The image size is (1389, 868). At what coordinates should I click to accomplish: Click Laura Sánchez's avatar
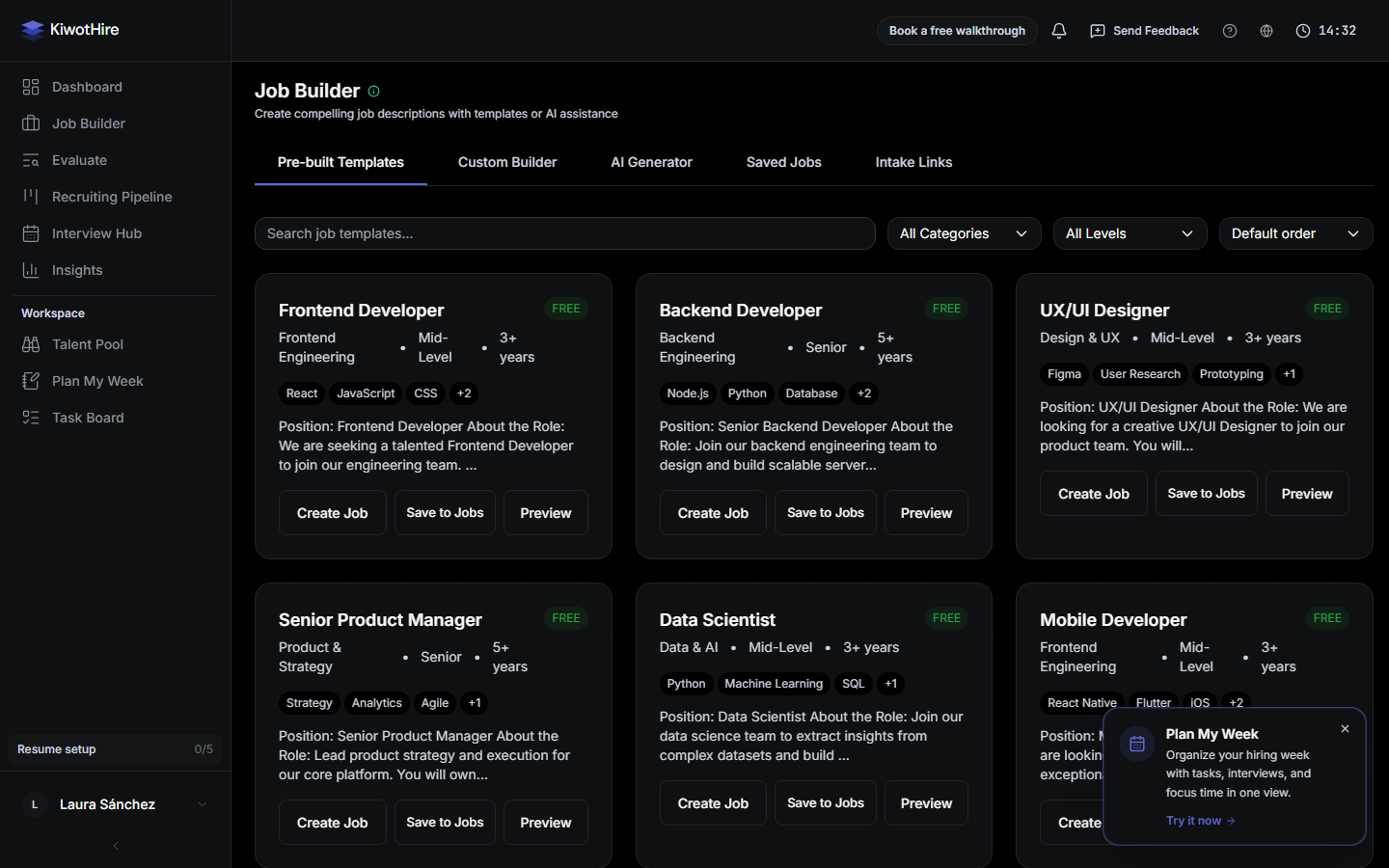pos(35,804)
